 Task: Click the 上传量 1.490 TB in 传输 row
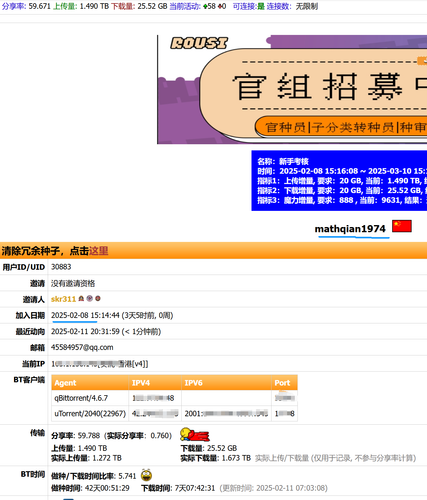[x=79, y=448]
